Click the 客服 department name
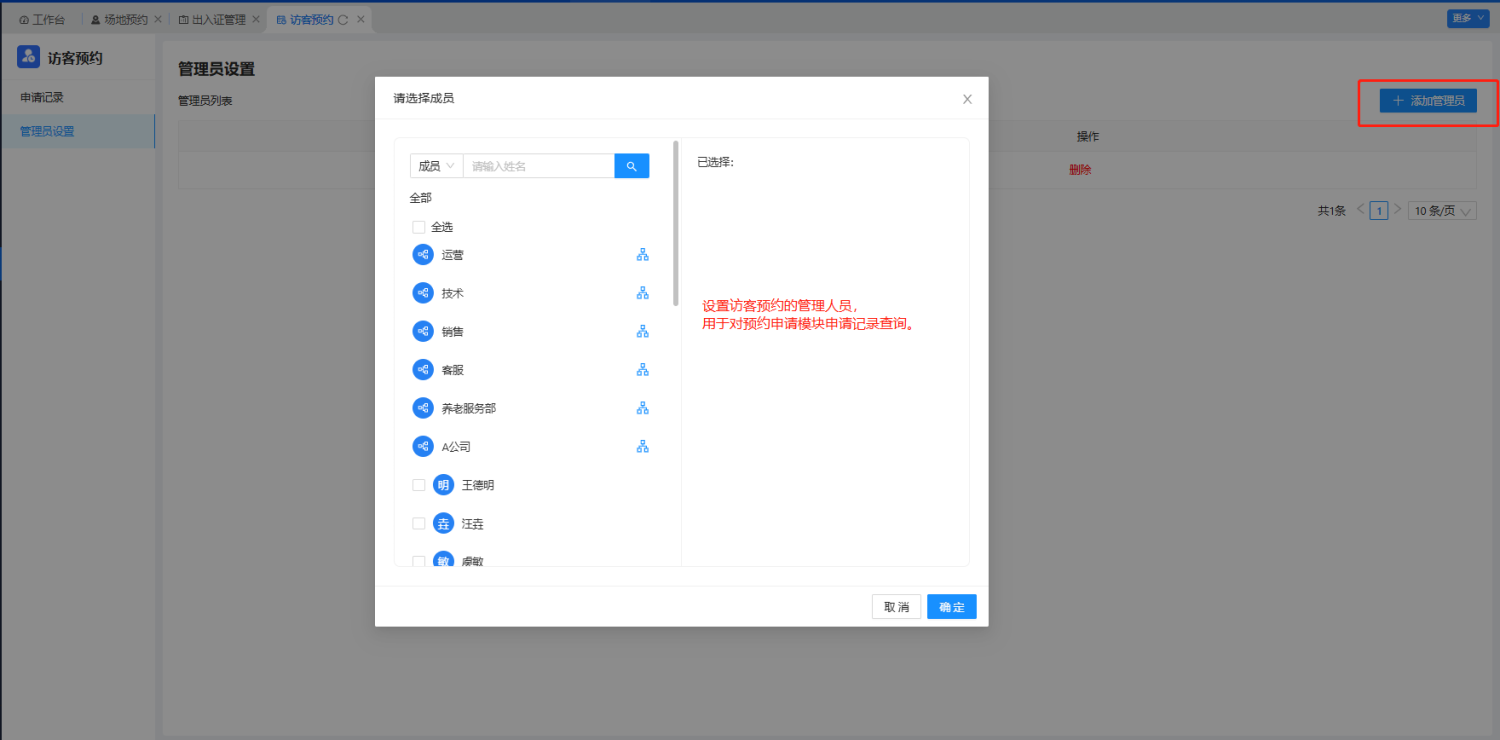Screen dimensions: 1500x740 [453, 370]
